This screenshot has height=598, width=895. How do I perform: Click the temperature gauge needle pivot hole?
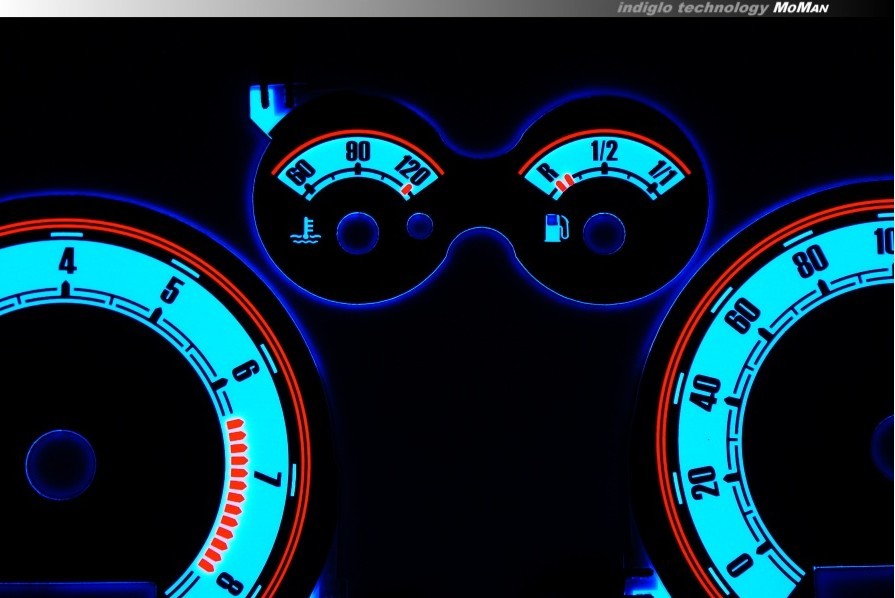point(358,233)
